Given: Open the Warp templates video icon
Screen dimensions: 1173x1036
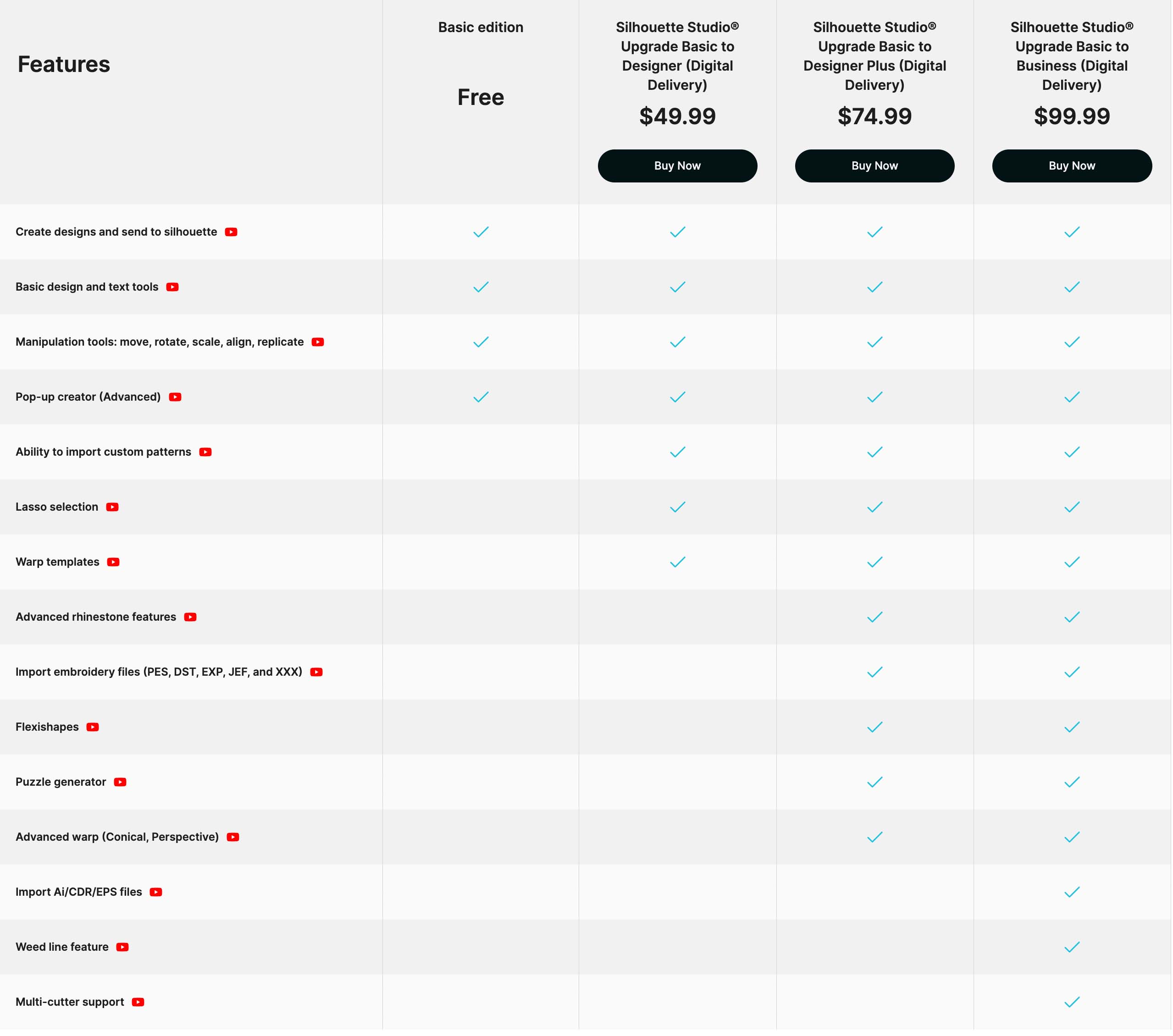Looking at the screenshot, I should tap(114, 563).
